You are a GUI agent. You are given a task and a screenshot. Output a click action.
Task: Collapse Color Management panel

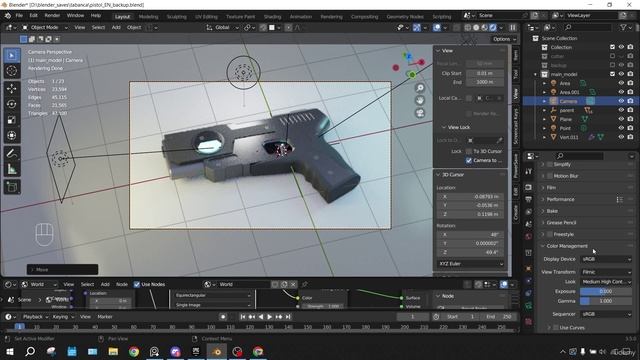pos(567,246)
